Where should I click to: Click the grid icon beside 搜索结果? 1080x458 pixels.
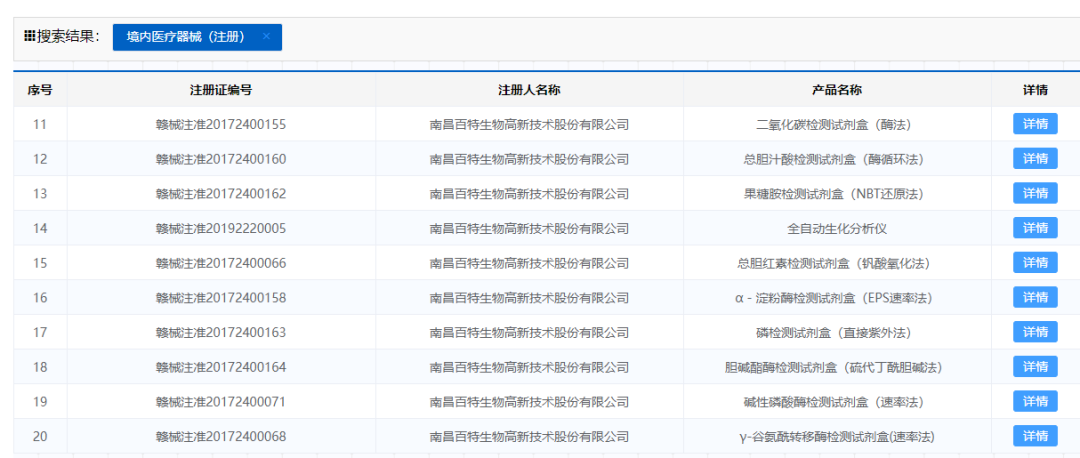(x=30, y=37)
